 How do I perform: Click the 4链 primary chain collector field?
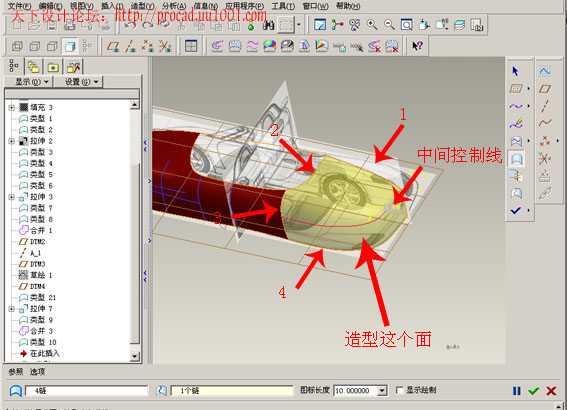pos(86,391)
